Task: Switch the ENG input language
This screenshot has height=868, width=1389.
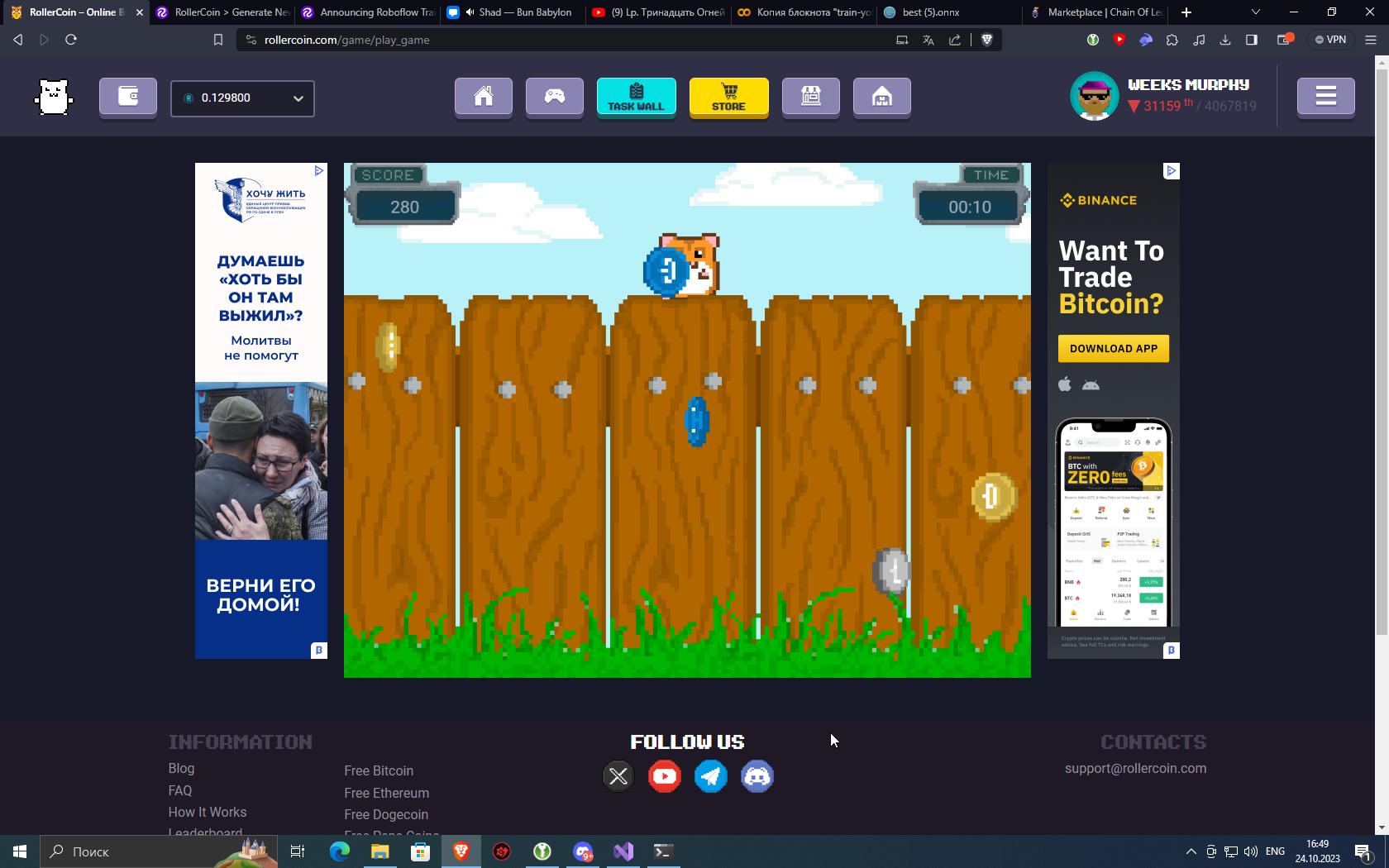Action: point(1275,851)
